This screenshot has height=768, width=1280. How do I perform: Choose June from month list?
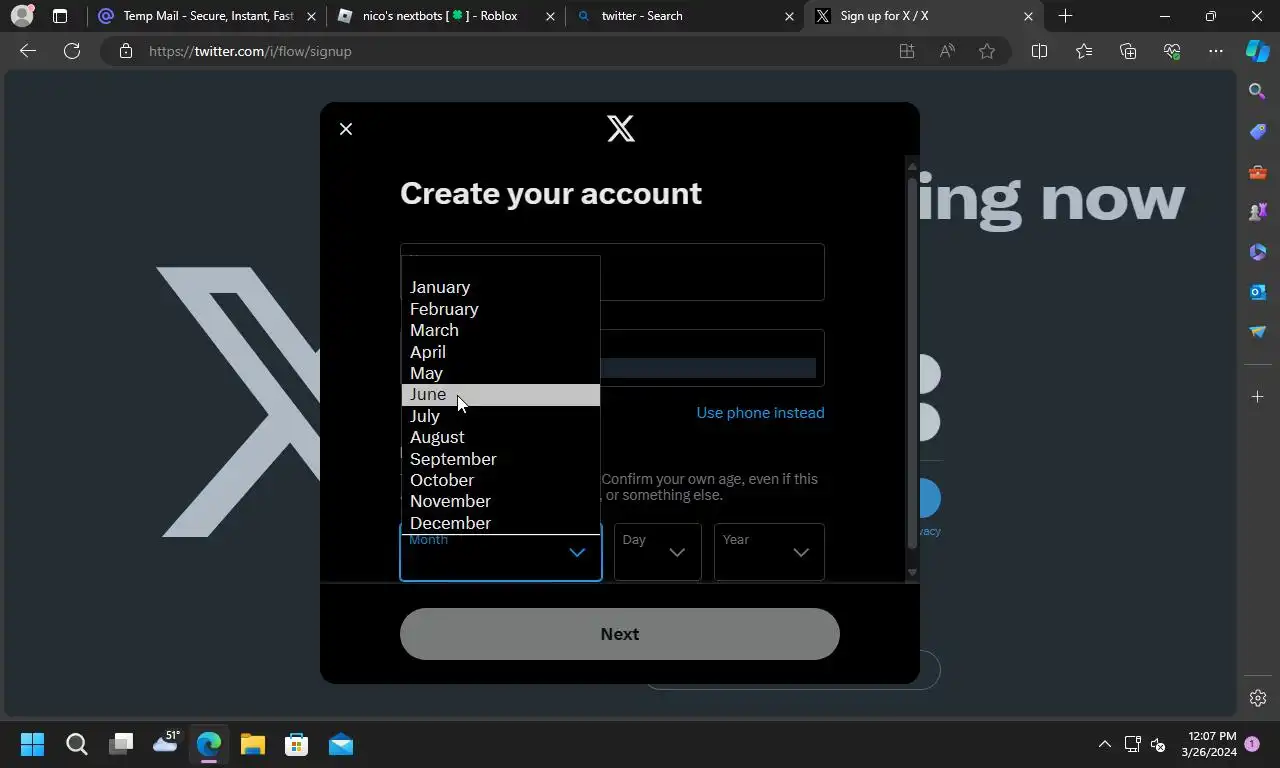click(x=500, y=394)
